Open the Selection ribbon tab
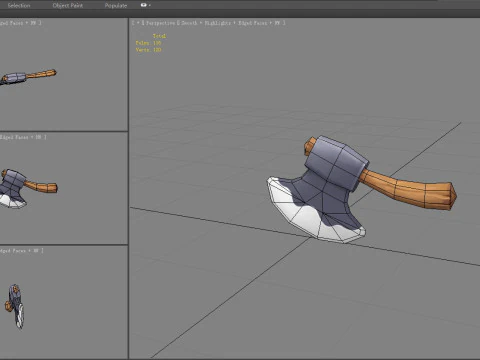480x360 pixels. pyautogui.click(x=19, y=5)
